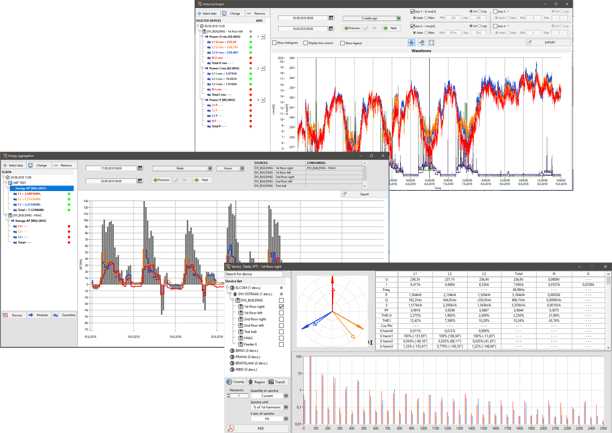Viewport: 612px width, 433px height.
Task: Click Previous button in Historical Graphs
Action: coord(352,28)
